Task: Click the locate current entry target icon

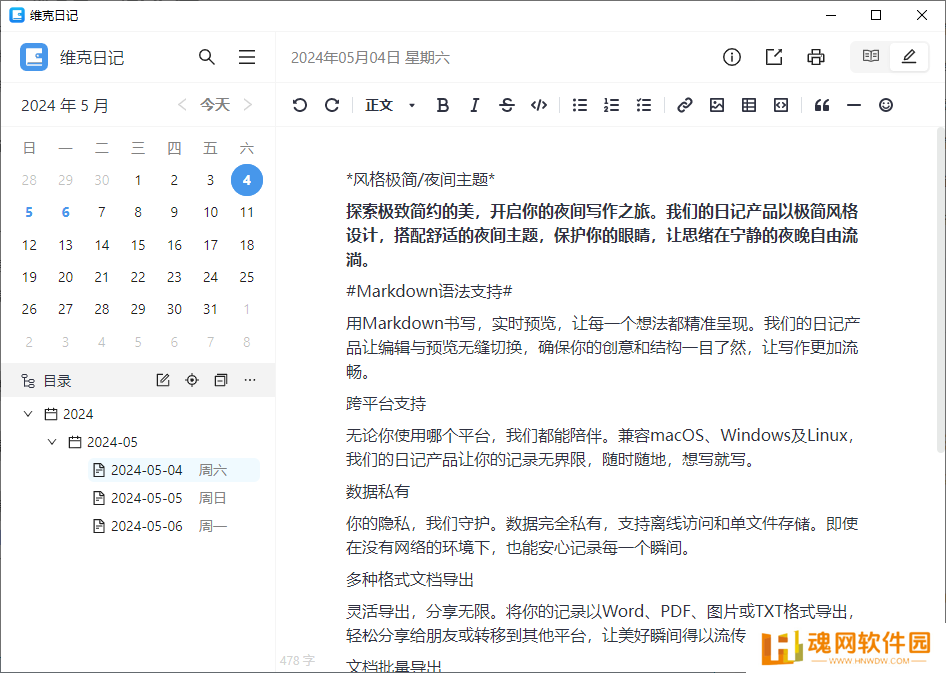Action: tap(192, 380)
